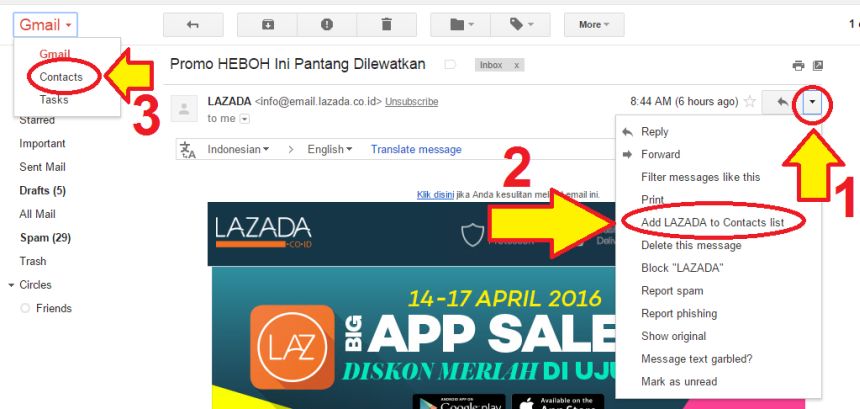860x409 pixels.
Task: Open Contacts from the Gmail menu
Action: coord(61,77)
